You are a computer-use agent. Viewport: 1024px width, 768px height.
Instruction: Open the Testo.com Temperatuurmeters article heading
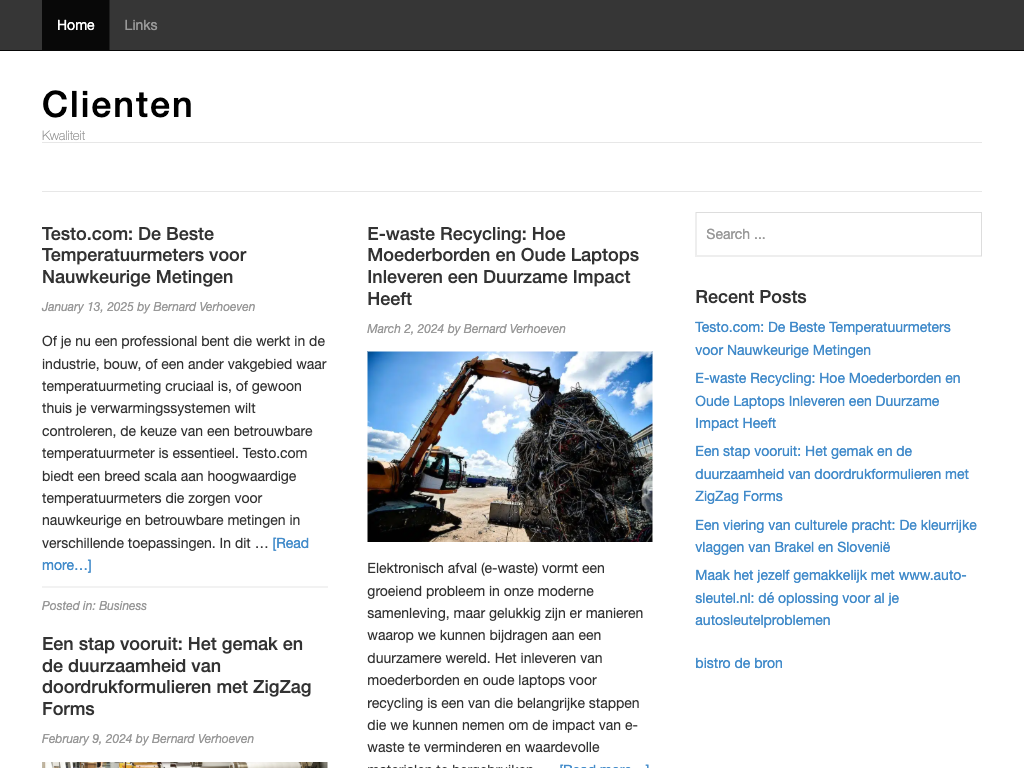pyautogui.click(x=144, y=255)
